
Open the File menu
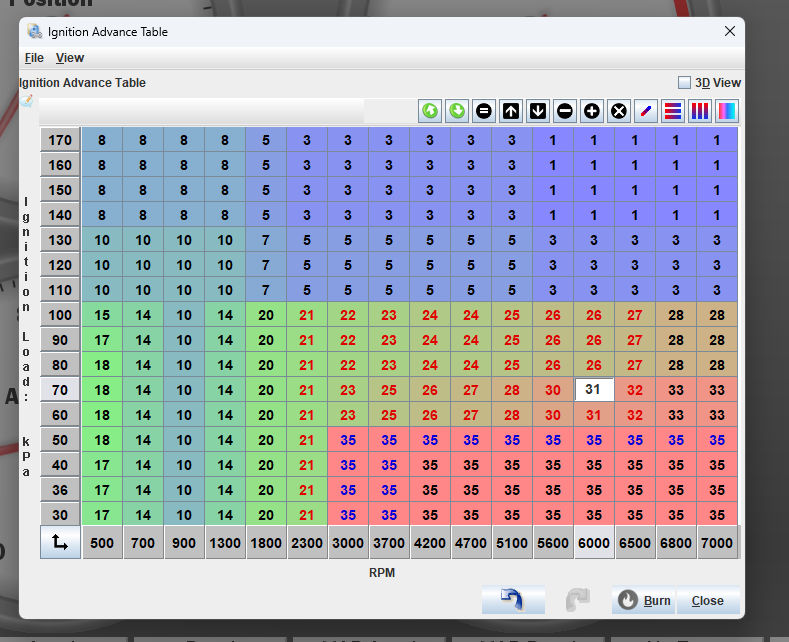coord(34,58)
